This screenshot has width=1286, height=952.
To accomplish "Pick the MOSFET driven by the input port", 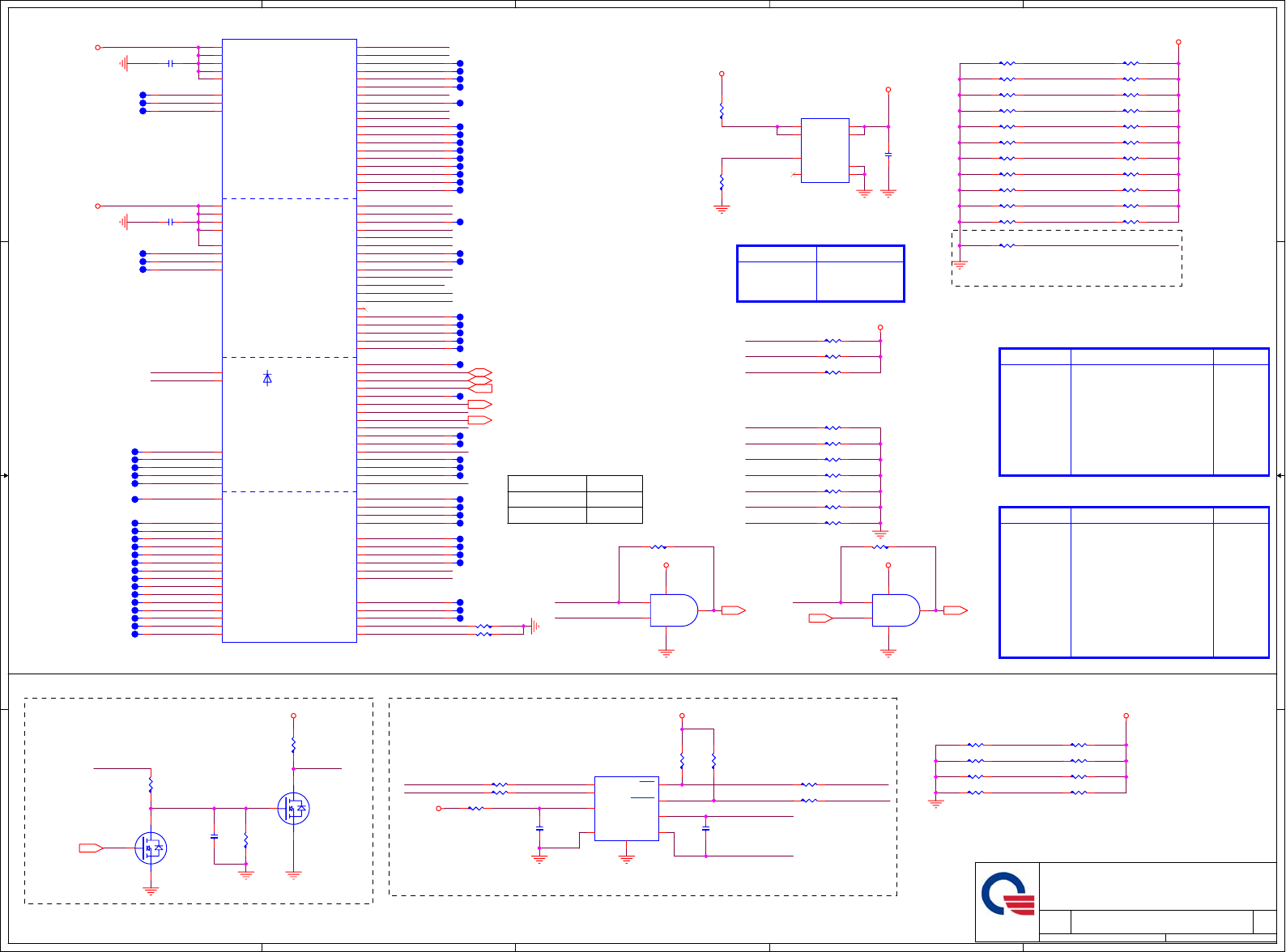I will click(151, 848).
